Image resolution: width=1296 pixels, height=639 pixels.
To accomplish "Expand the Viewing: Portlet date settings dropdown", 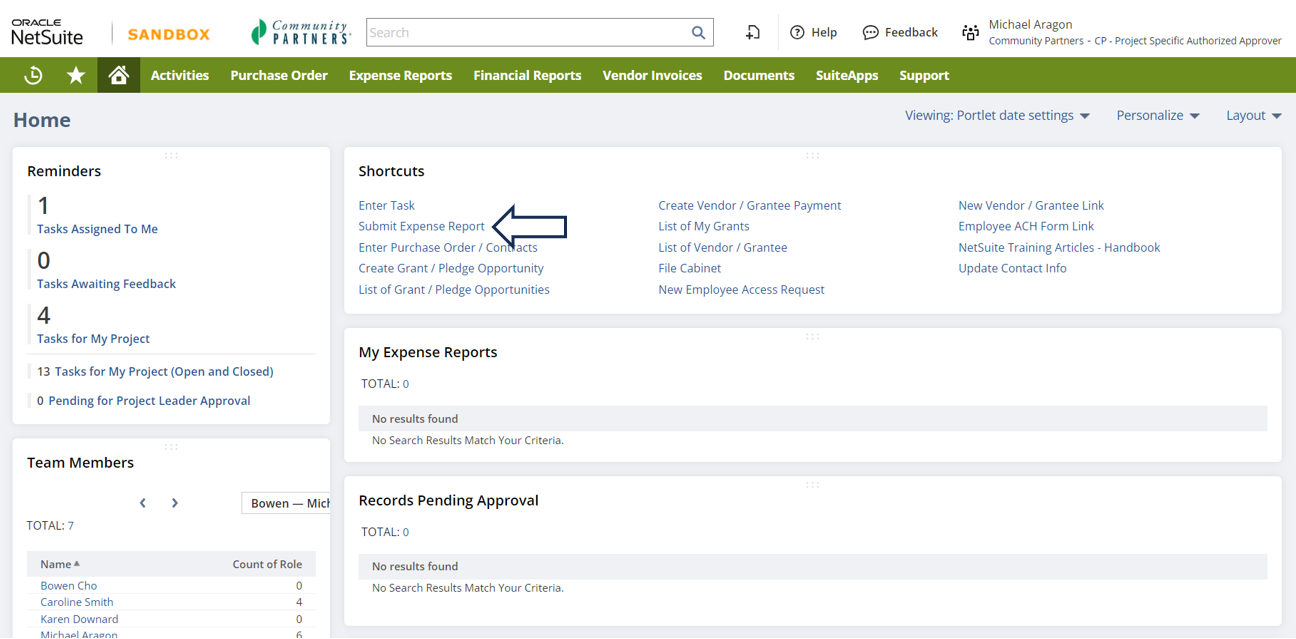I will tap(997, 116).
